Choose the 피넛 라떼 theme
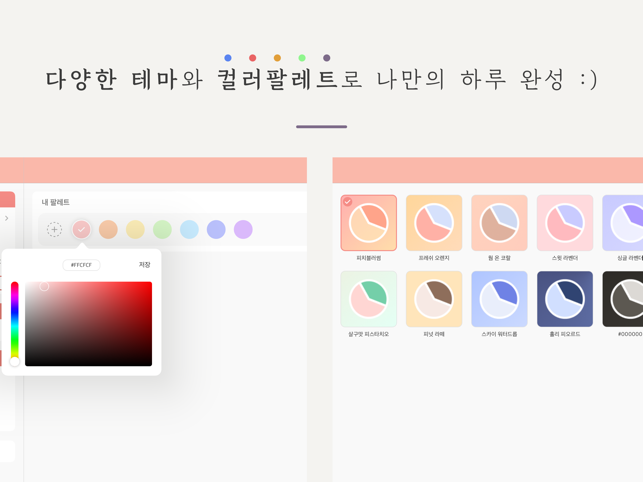The height and width of the screenshot is (482, 643). (x=434, y=299)
